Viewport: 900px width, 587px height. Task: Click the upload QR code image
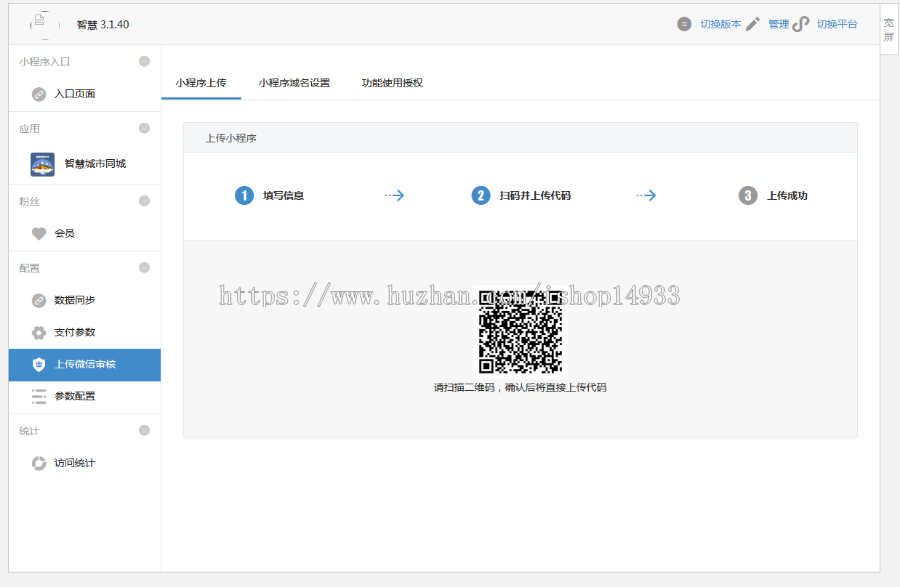coord(521,332)
